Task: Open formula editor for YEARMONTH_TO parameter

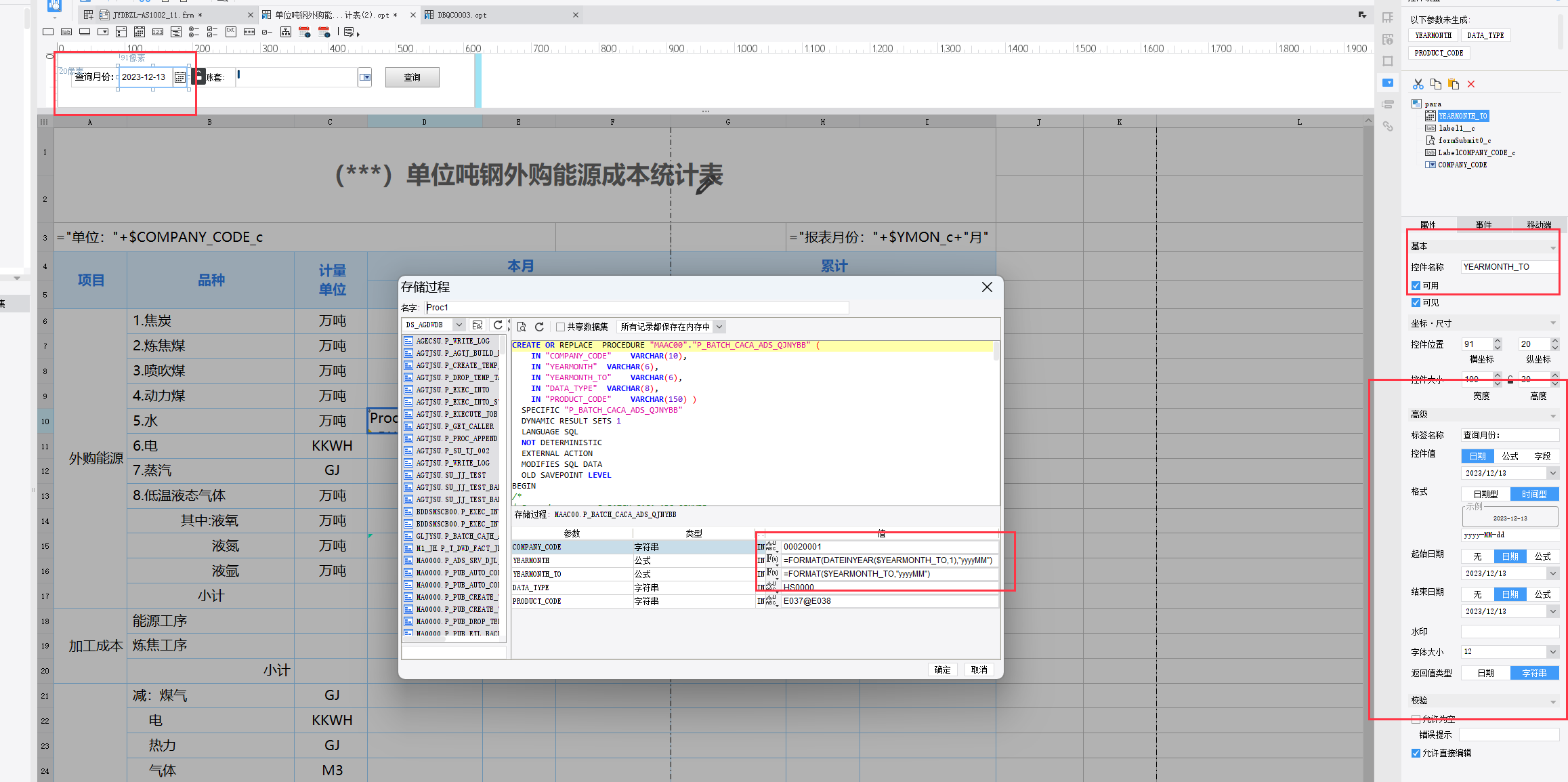Action: (772, 573)
